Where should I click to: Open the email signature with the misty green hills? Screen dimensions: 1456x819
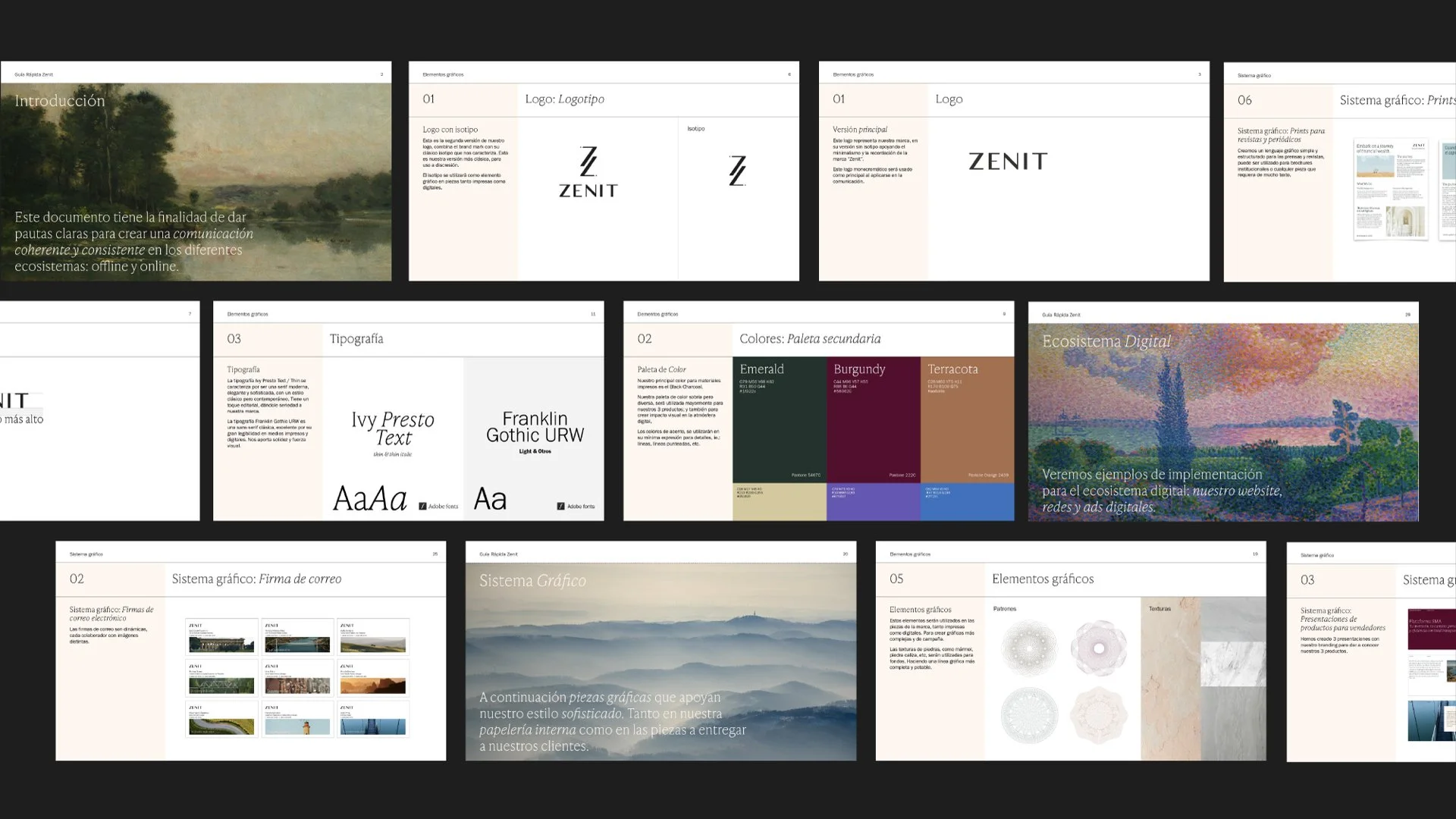point(373,636)
